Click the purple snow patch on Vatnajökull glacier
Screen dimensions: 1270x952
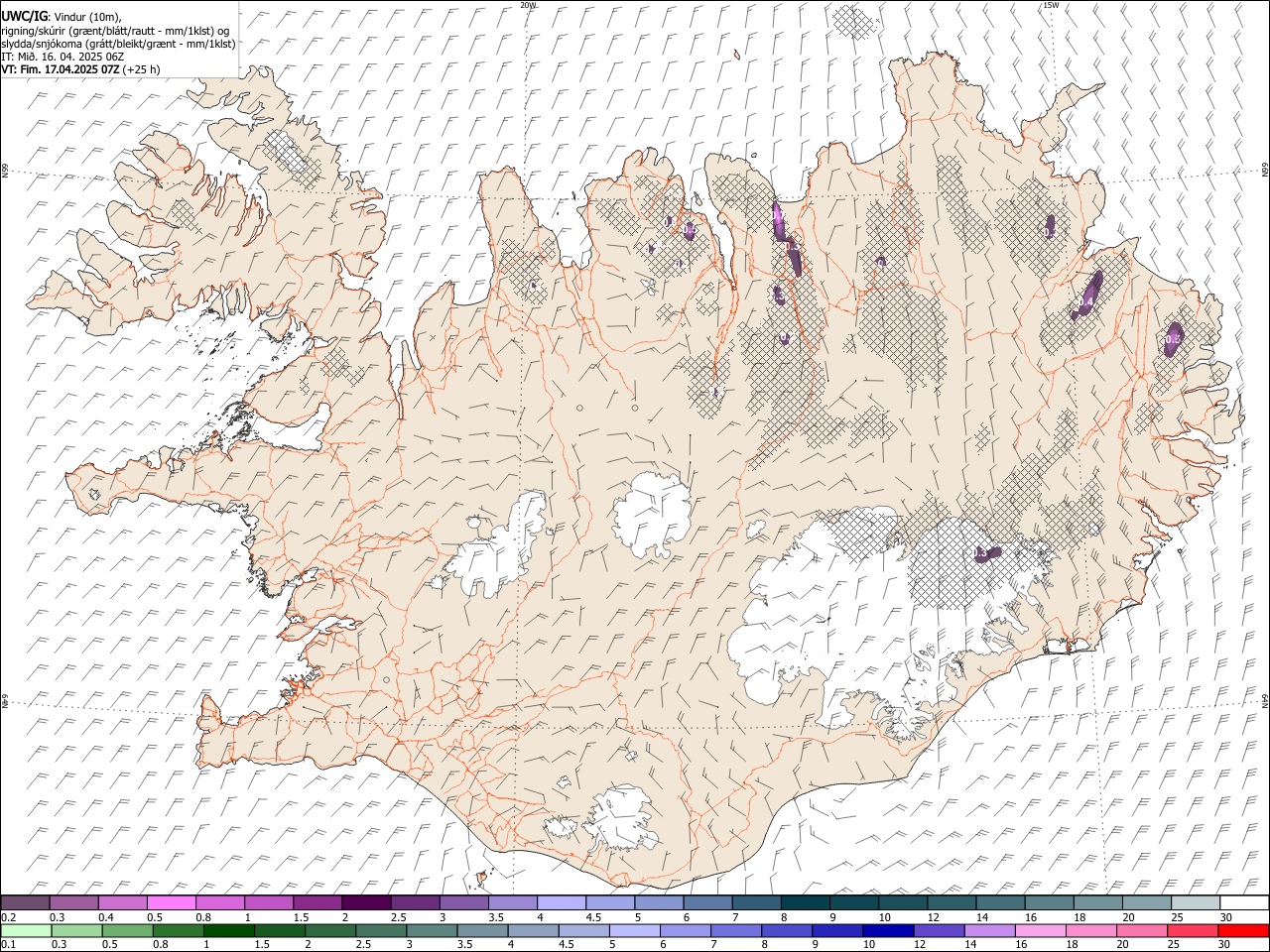pos(986,552)
